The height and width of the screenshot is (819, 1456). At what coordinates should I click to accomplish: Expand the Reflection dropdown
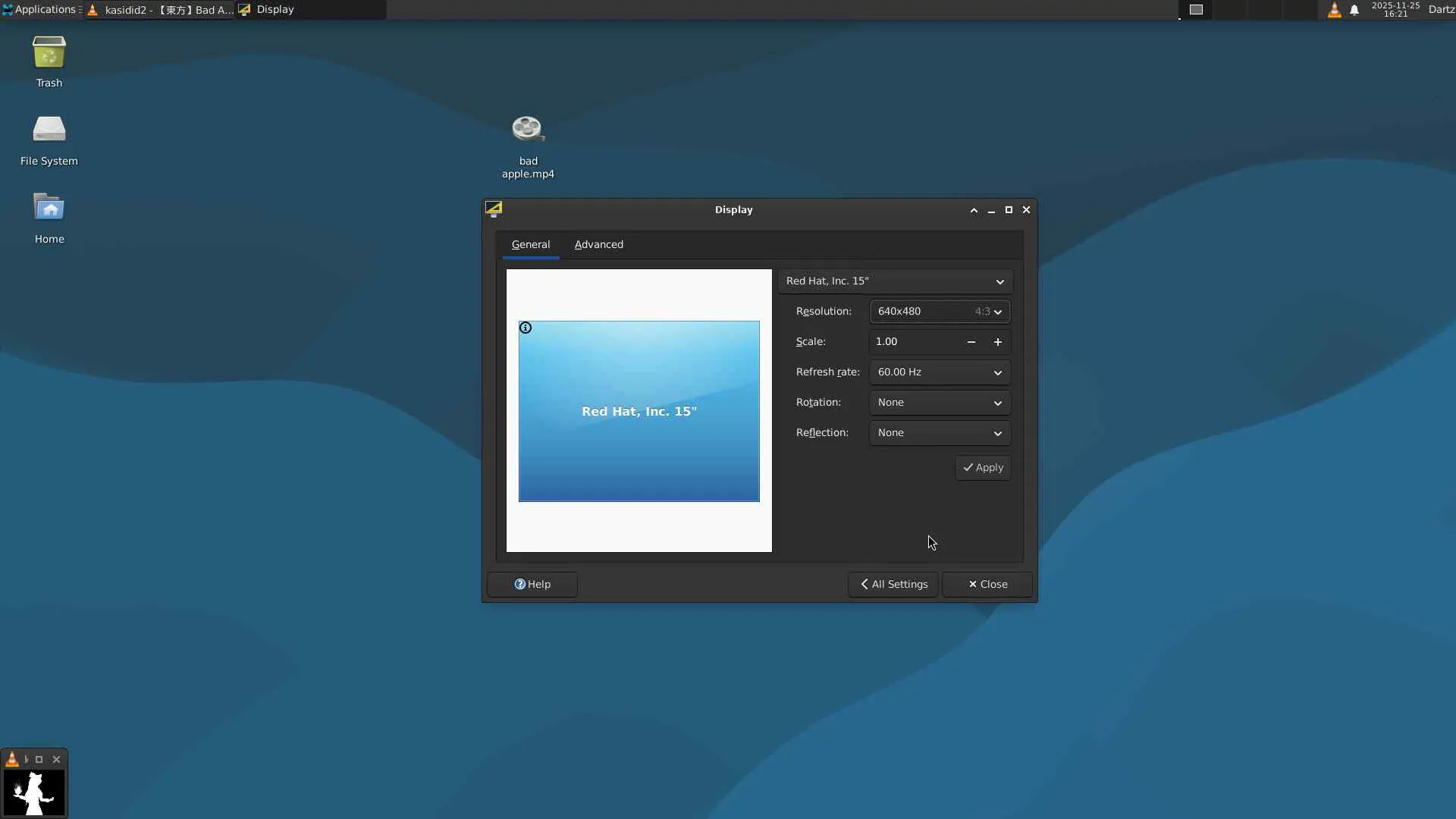940,433
